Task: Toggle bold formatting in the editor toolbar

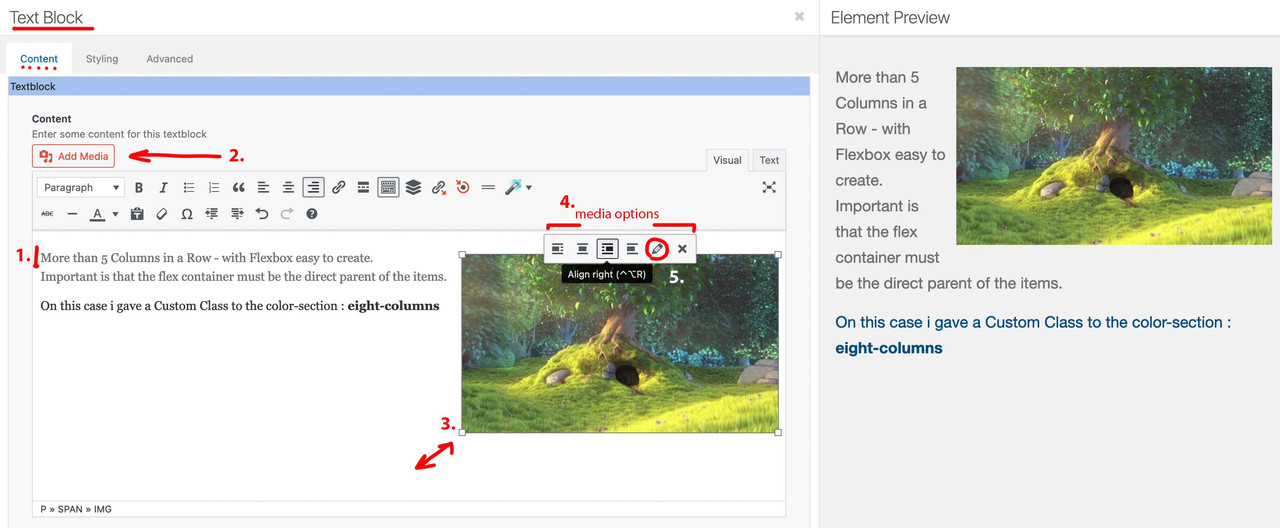Action: [139, 187]
